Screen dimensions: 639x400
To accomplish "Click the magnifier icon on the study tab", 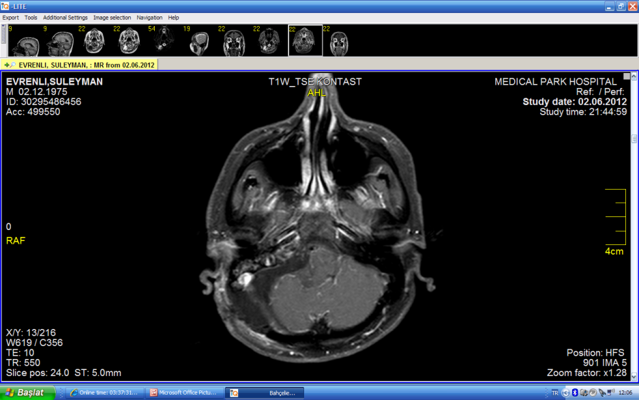I will click(x=13, y=65).
